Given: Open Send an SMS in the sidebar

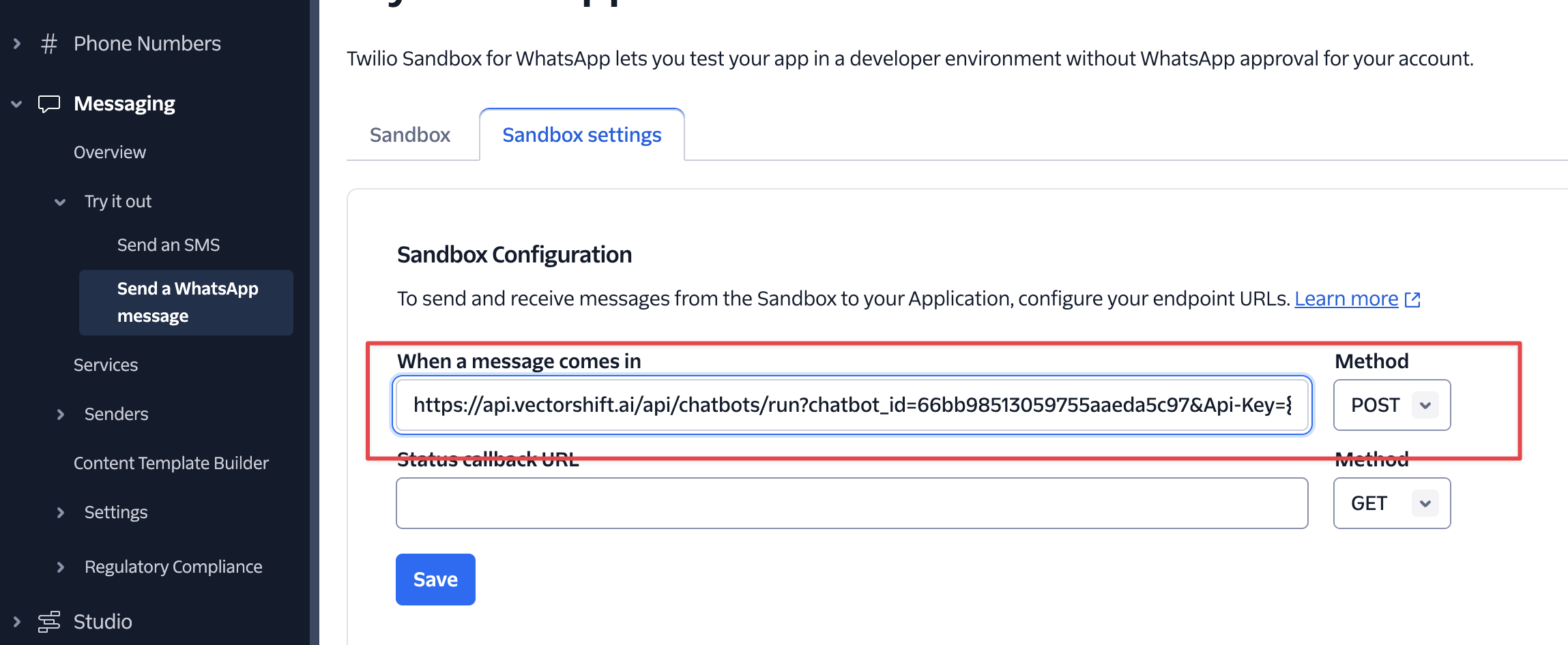Looking at the screenshot, I should pos(169,244).
